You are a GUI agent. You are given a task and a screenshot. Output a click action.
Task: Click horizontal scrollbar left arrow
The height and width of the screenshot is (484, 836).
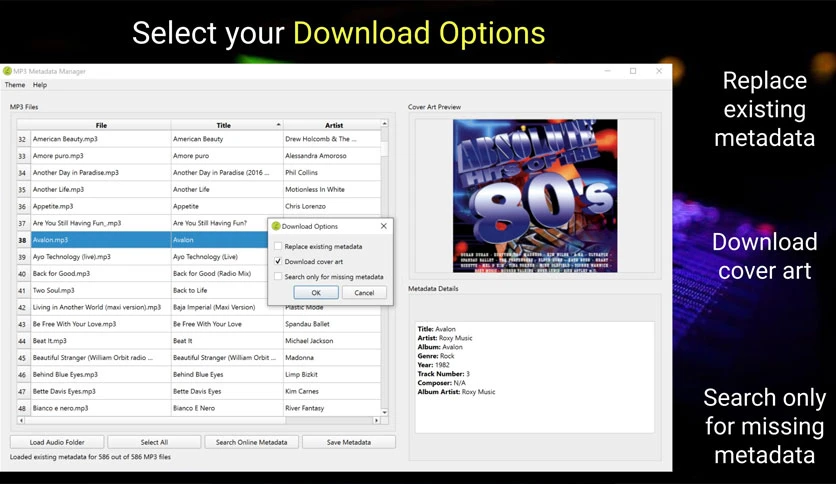coord(21,420)
